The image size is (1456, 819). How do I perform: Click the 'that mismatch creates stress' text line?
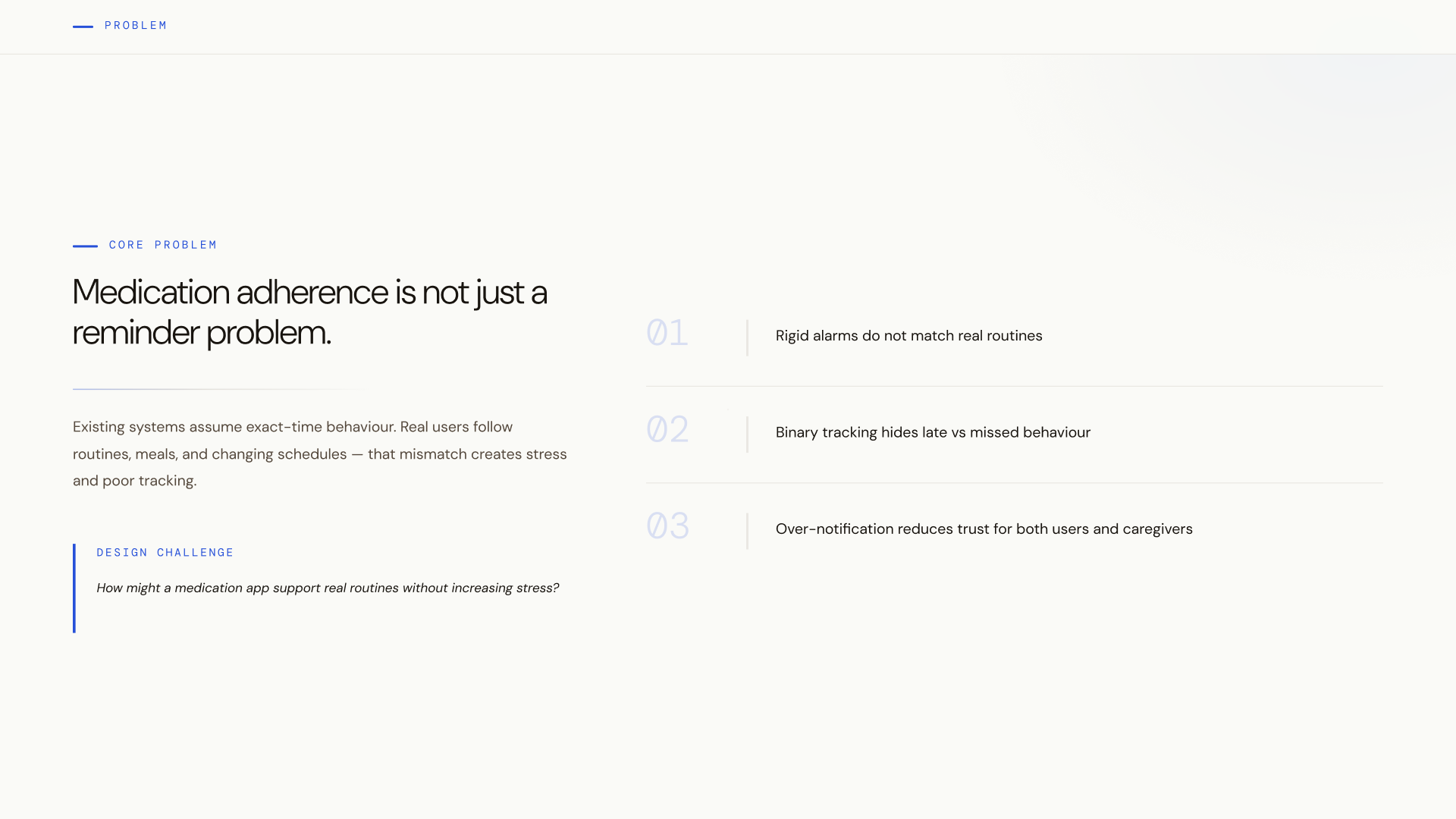[467, 454]
